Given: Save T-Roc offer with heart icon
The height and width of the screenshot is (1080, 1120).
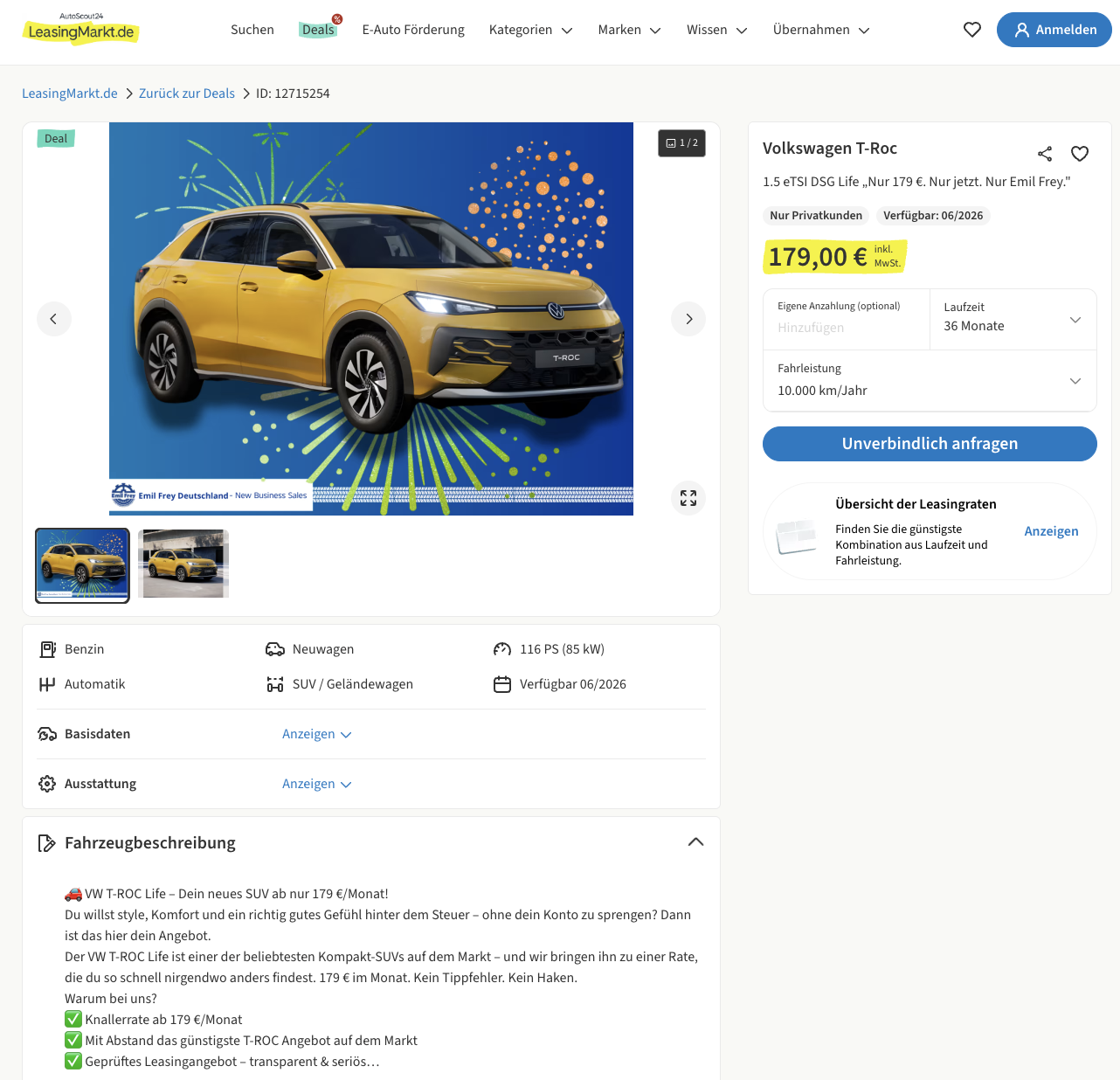Looking at the screenshot, I should click(x=1080, y=154).
